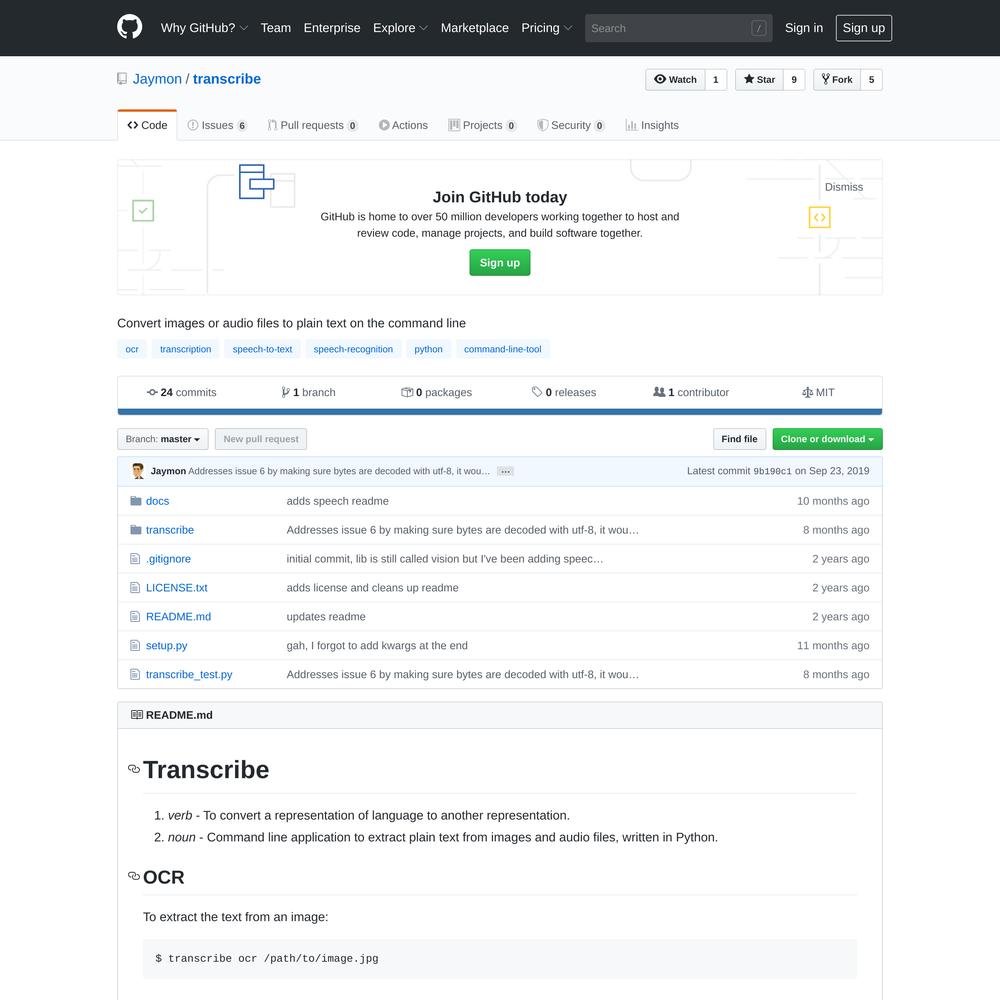Open the forks count showing 5
Image resolution: width=1000 pixels, height=1000 pixels.
click(871, 80)
